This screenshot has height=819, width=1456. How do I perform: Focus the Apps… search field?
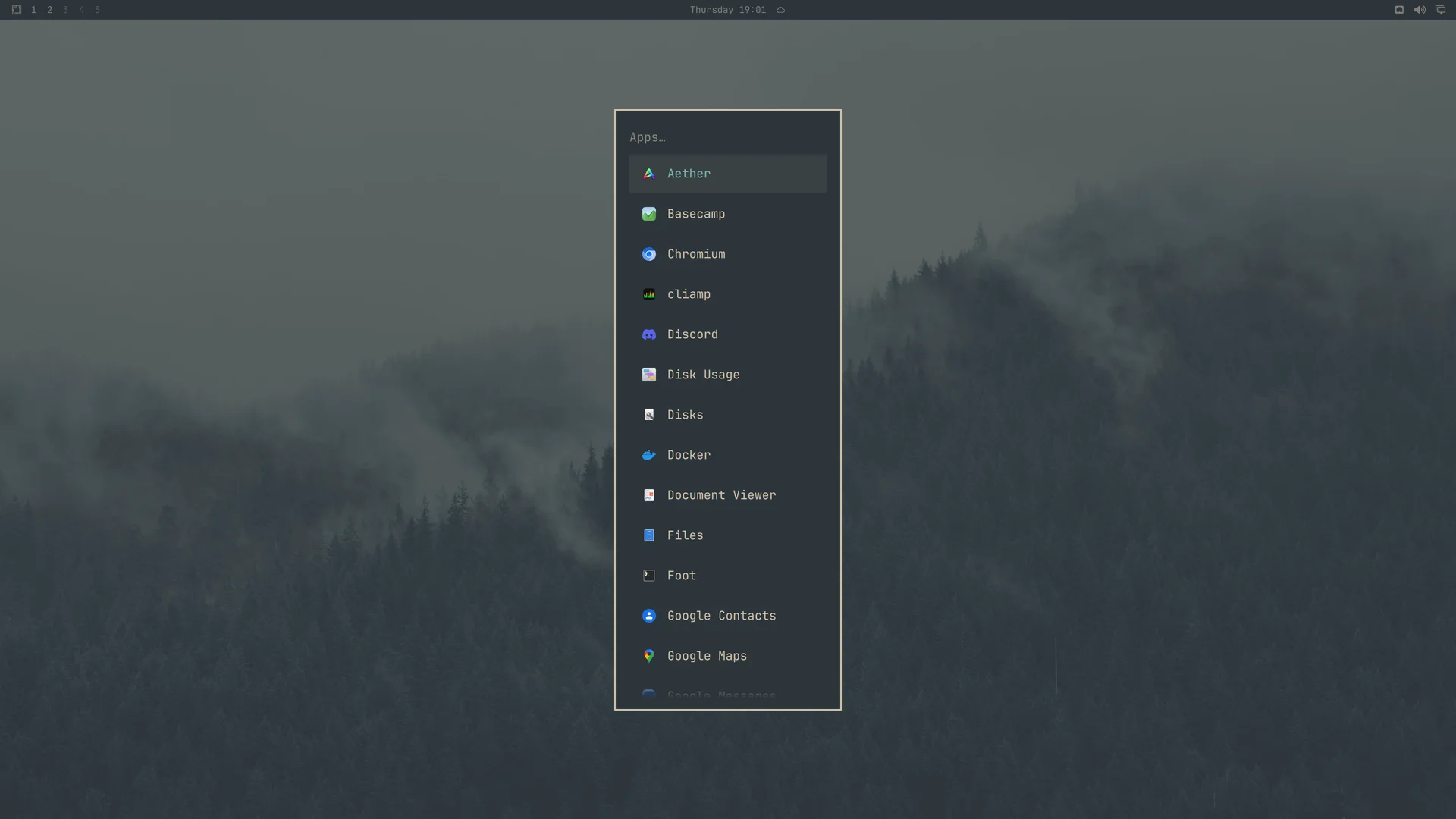728,137
